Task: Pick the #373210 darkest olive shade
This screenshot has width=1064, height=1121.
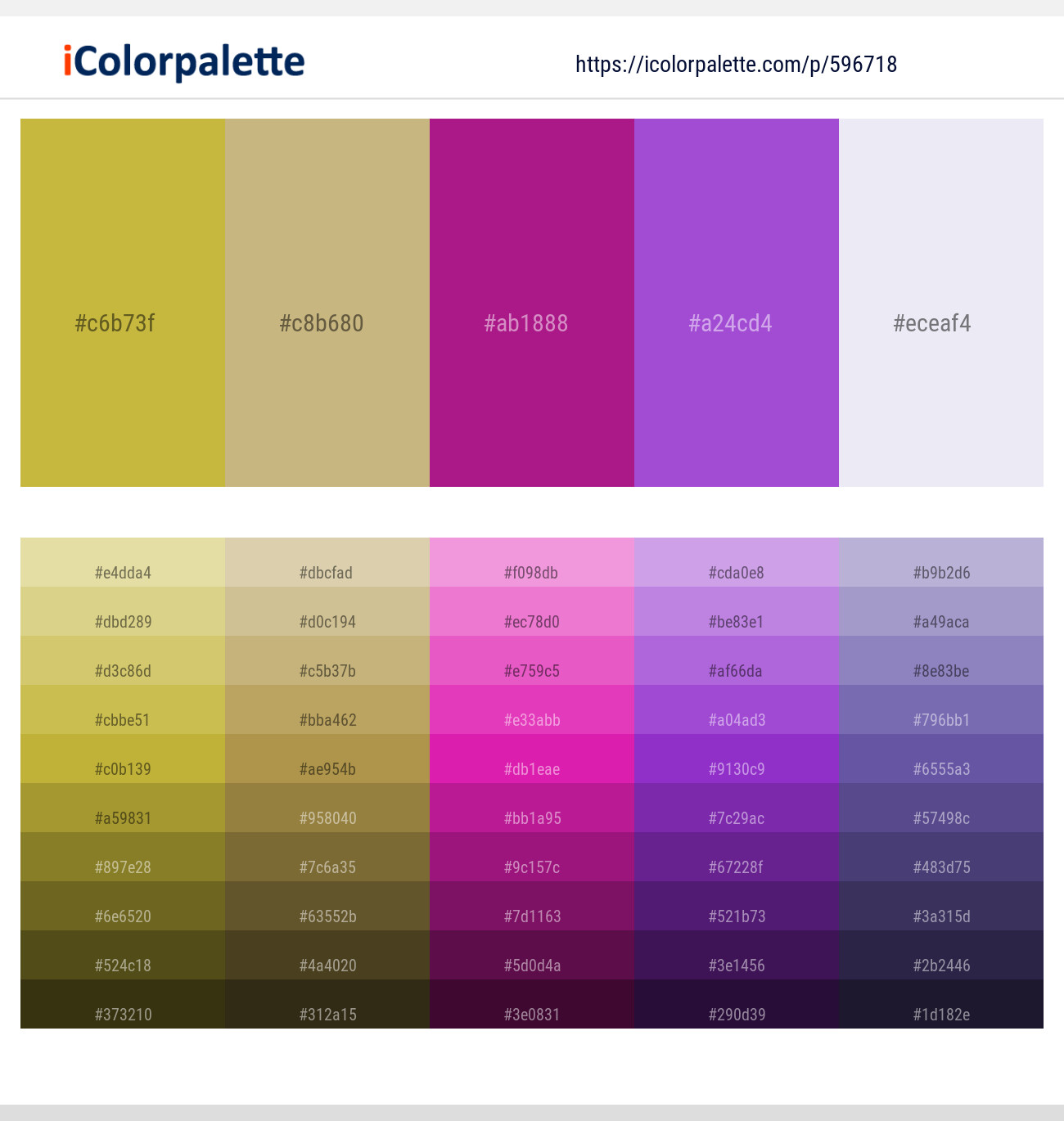Action: (x=123, y=1005)
